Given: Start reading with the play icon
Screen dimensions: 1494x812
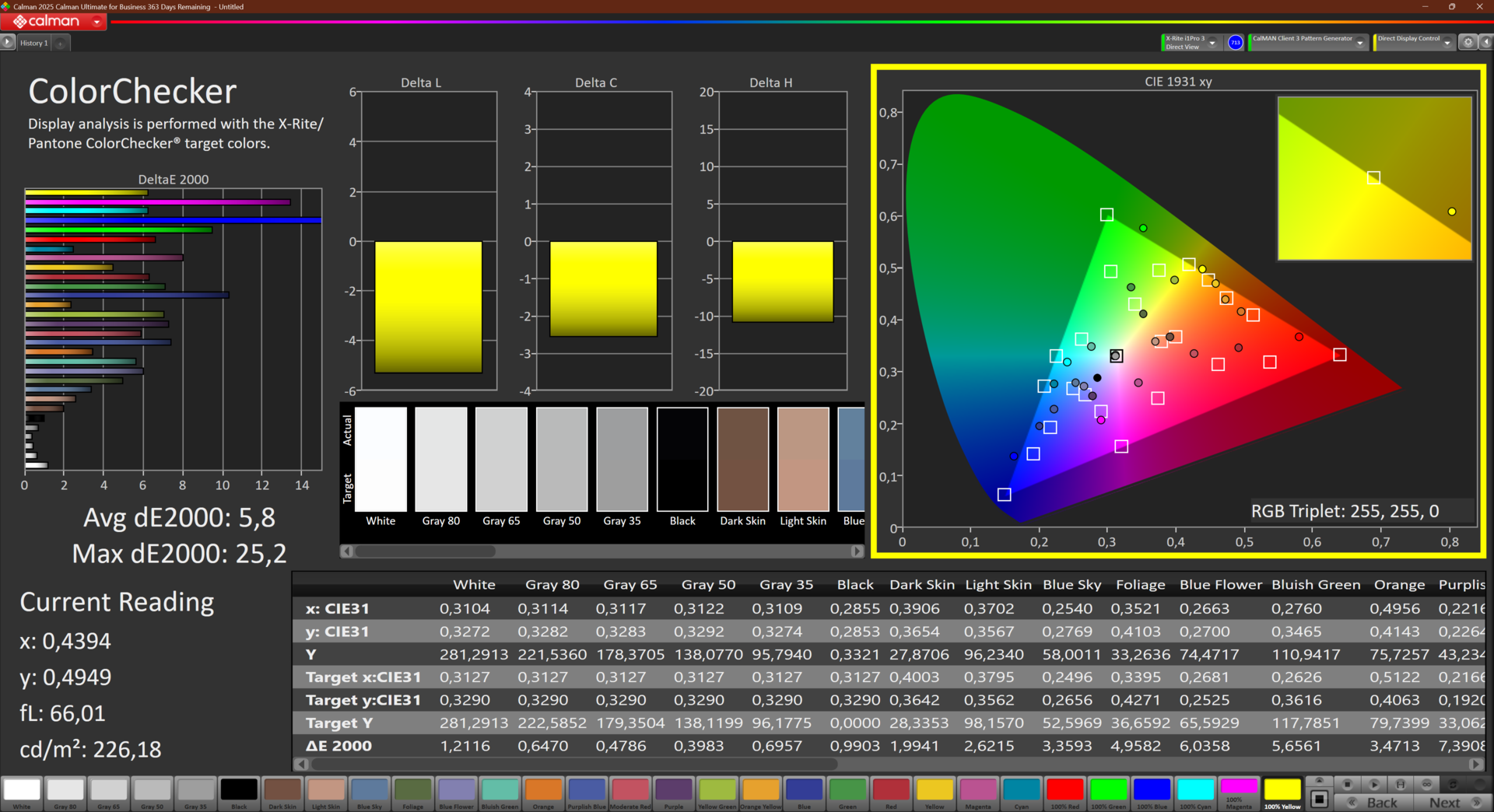Looking at the screenshot, I should [x=1374, y=784].
